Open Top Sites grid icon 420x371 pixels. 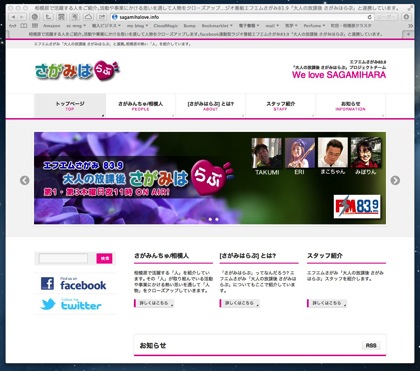click(x=35, y=26)
